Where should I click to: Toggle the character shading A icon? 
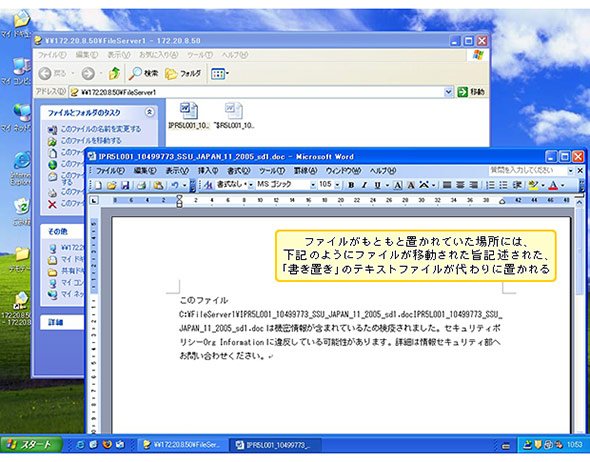coord(411,185)
